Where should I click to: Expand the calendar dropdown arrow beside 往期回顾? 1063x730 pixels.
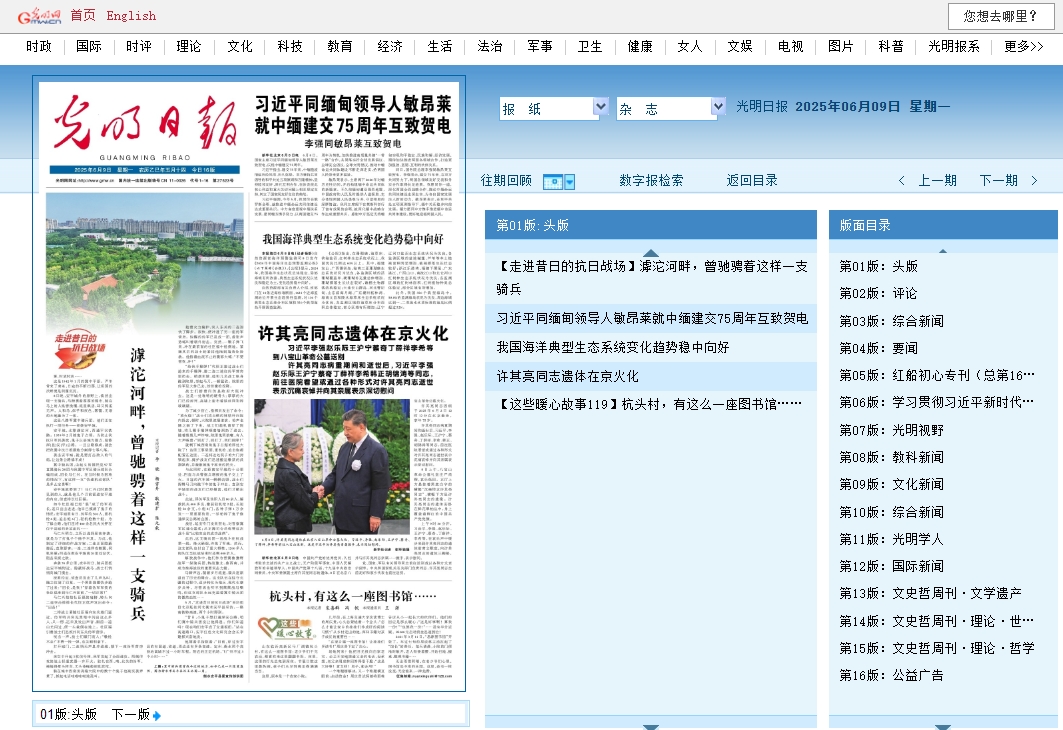[x=569, y=182]
